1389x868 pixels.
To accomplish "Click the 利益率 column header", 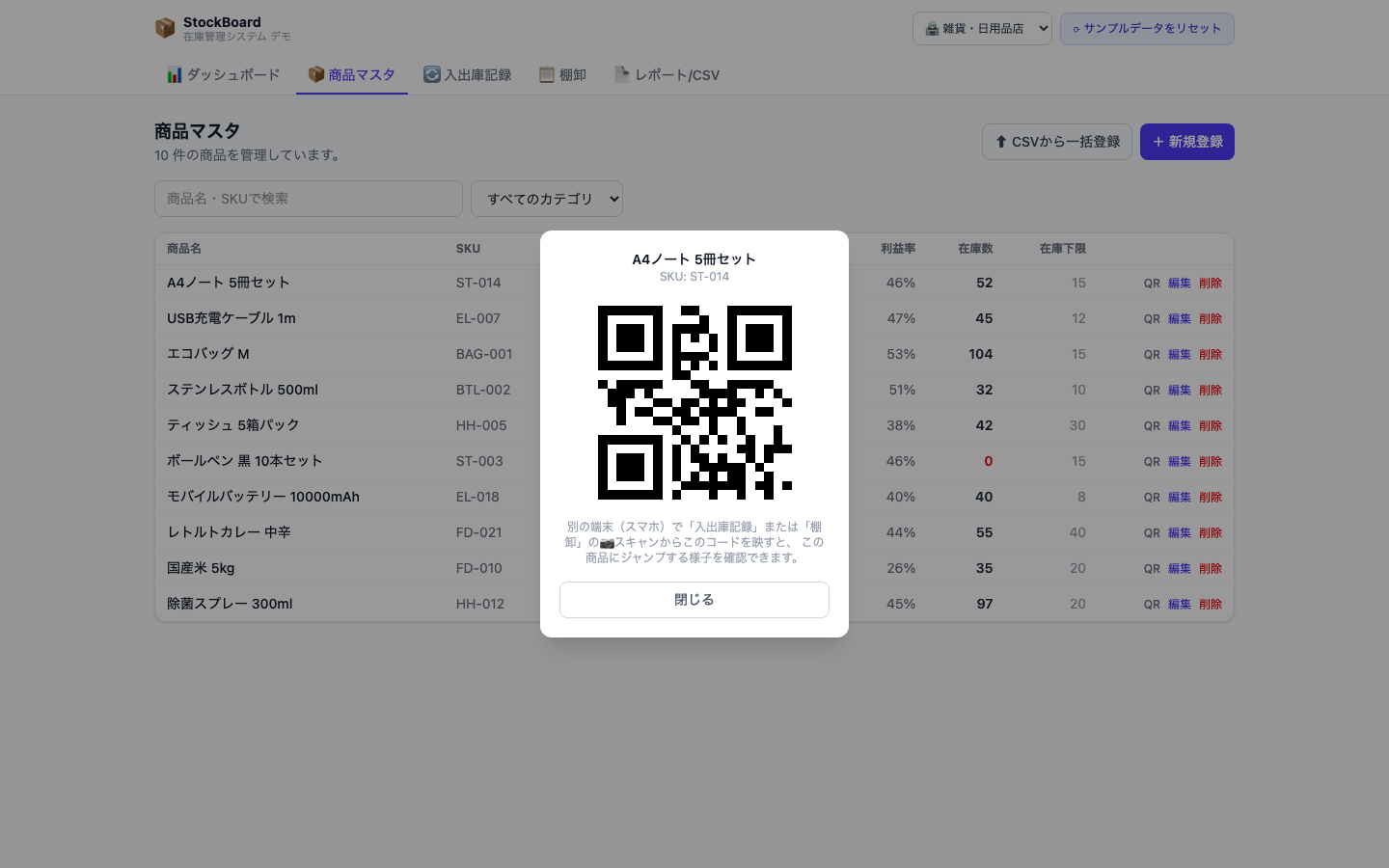I will point(898,249).
